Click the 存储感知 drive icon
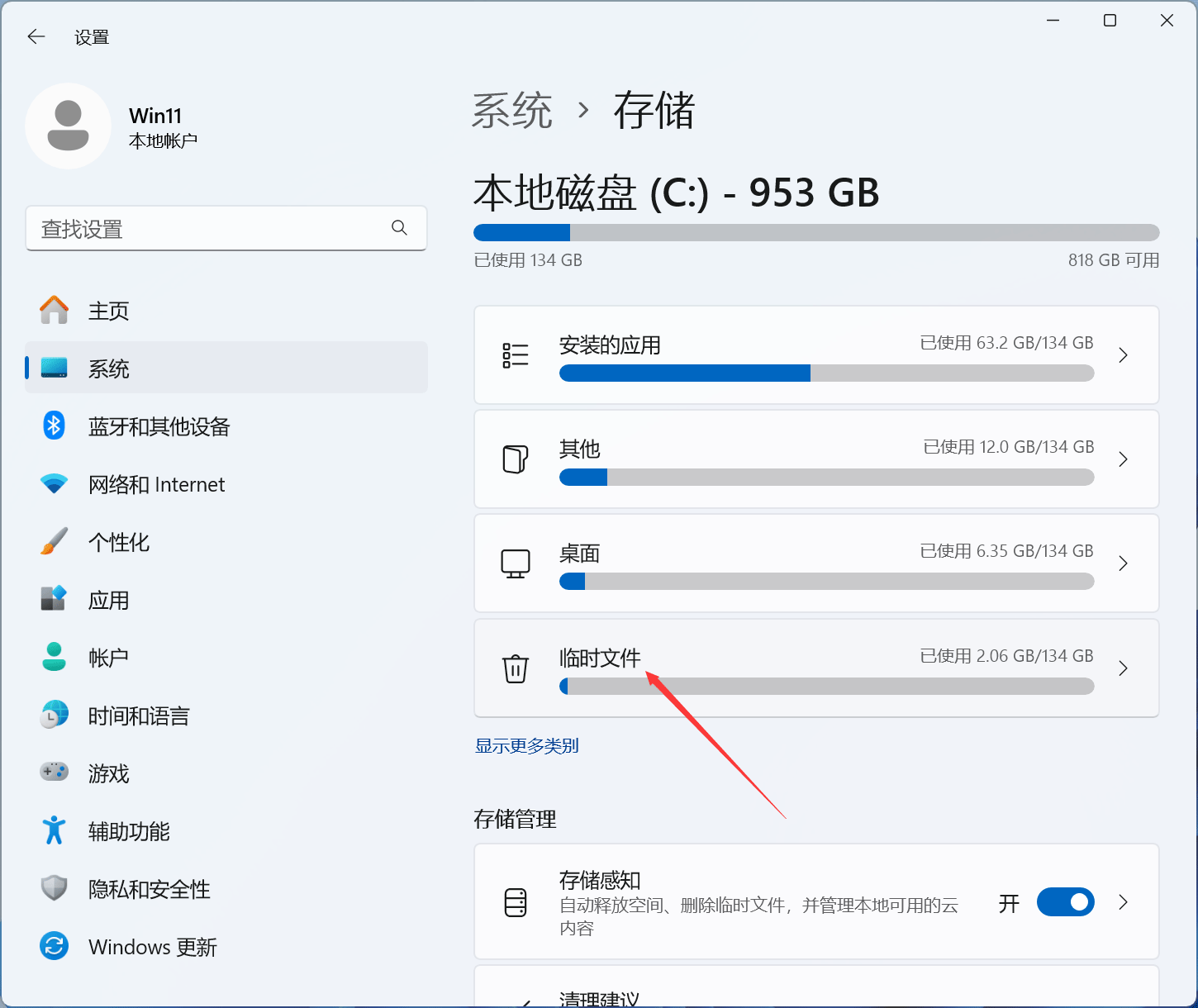Image resolution: width=1198 pixels, height=1008 pixels. [516, 902]
